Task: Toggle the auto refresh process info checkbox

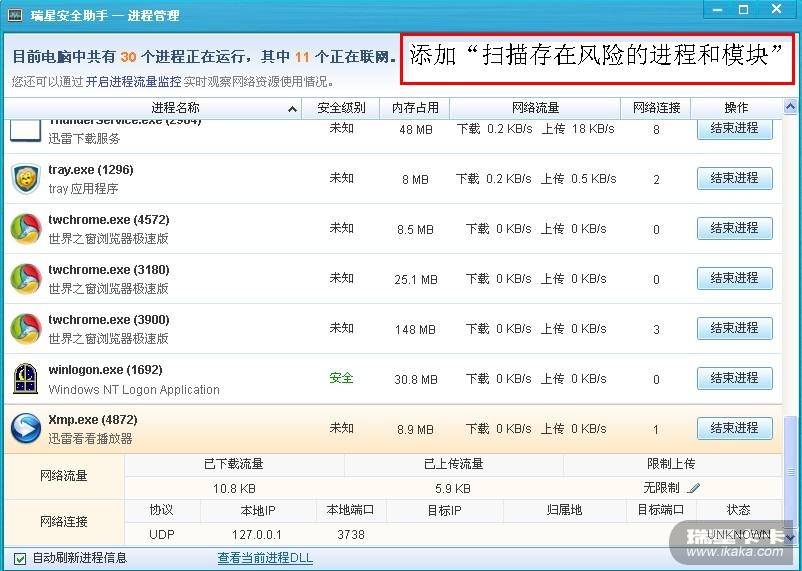Action: (x=20, y=559)
